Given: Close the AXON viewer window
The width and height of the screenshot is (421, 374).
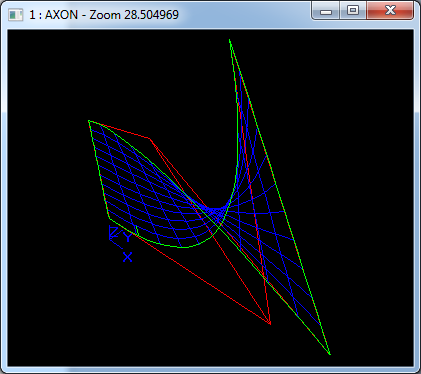Looking at the screenshot, I should (390, 11).
